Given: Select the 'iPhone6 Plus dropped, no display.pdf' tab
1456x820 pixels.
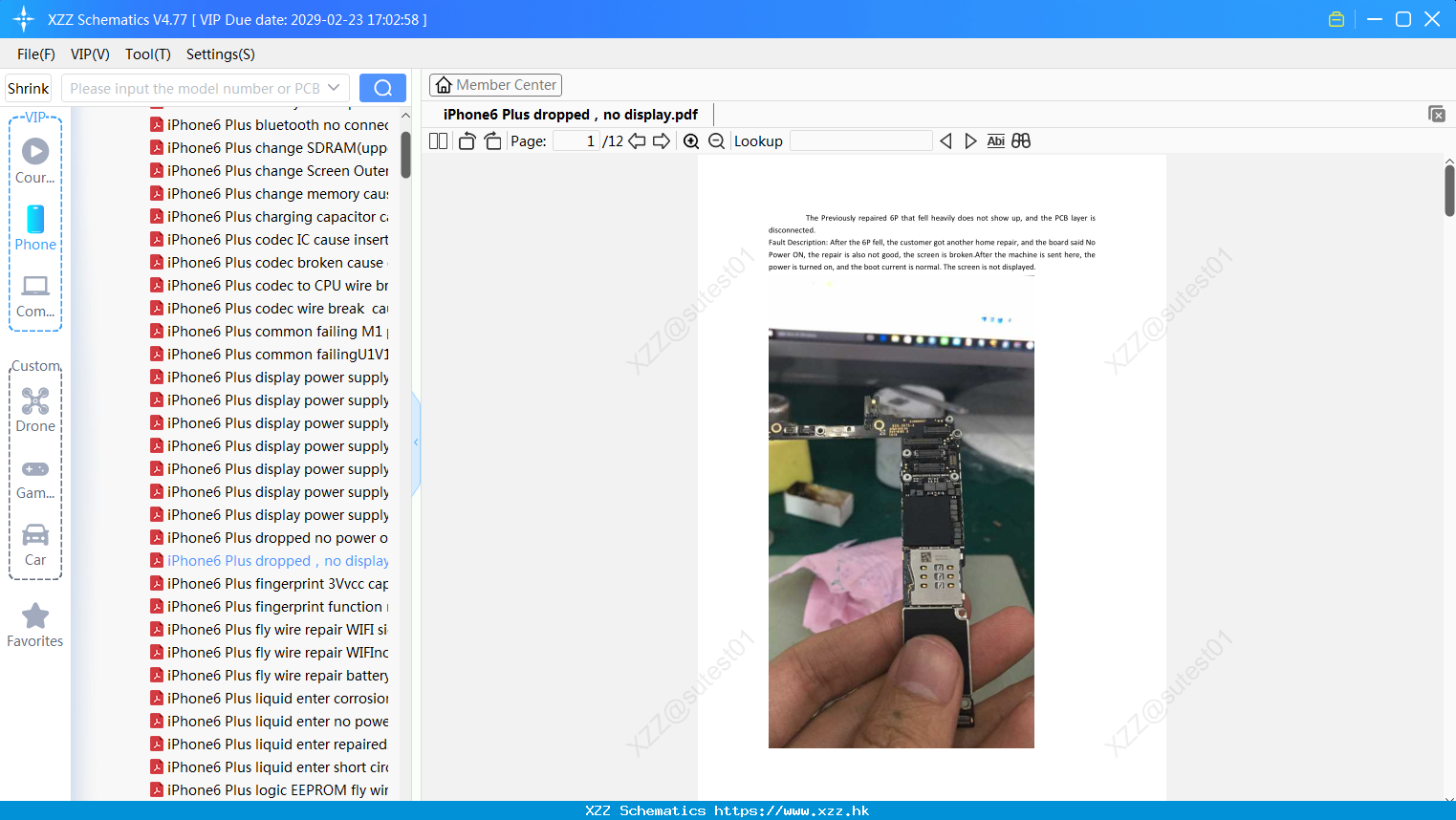Looking at the screenshot, I should click(x=571, y=115).
